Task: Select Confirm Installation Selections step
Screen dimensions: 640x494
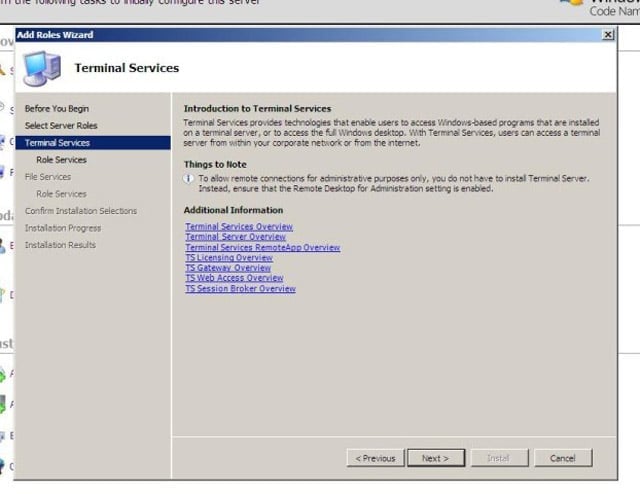Action: click(x=81, y=211)
